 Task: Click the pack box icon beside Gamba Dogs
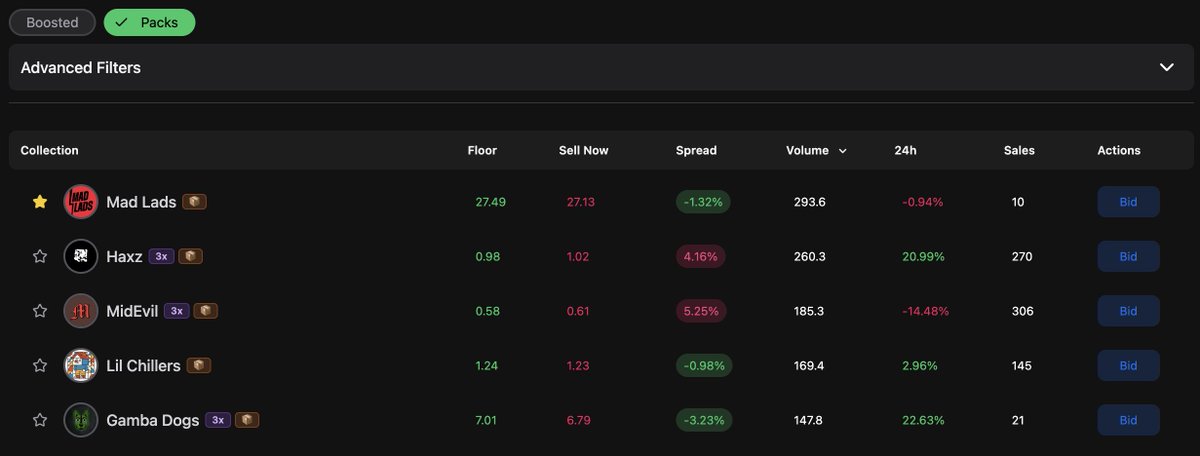coord(247,420)
